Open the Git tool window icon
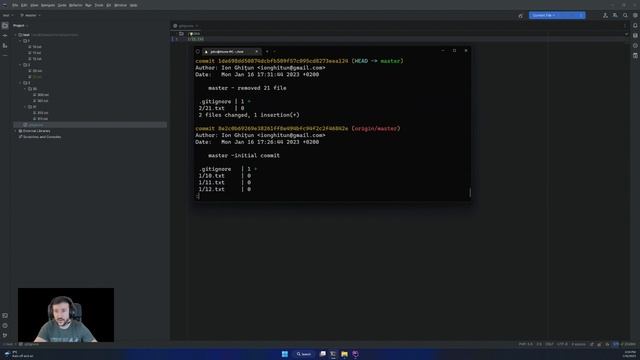640x360 pixels. coord(5,336)
